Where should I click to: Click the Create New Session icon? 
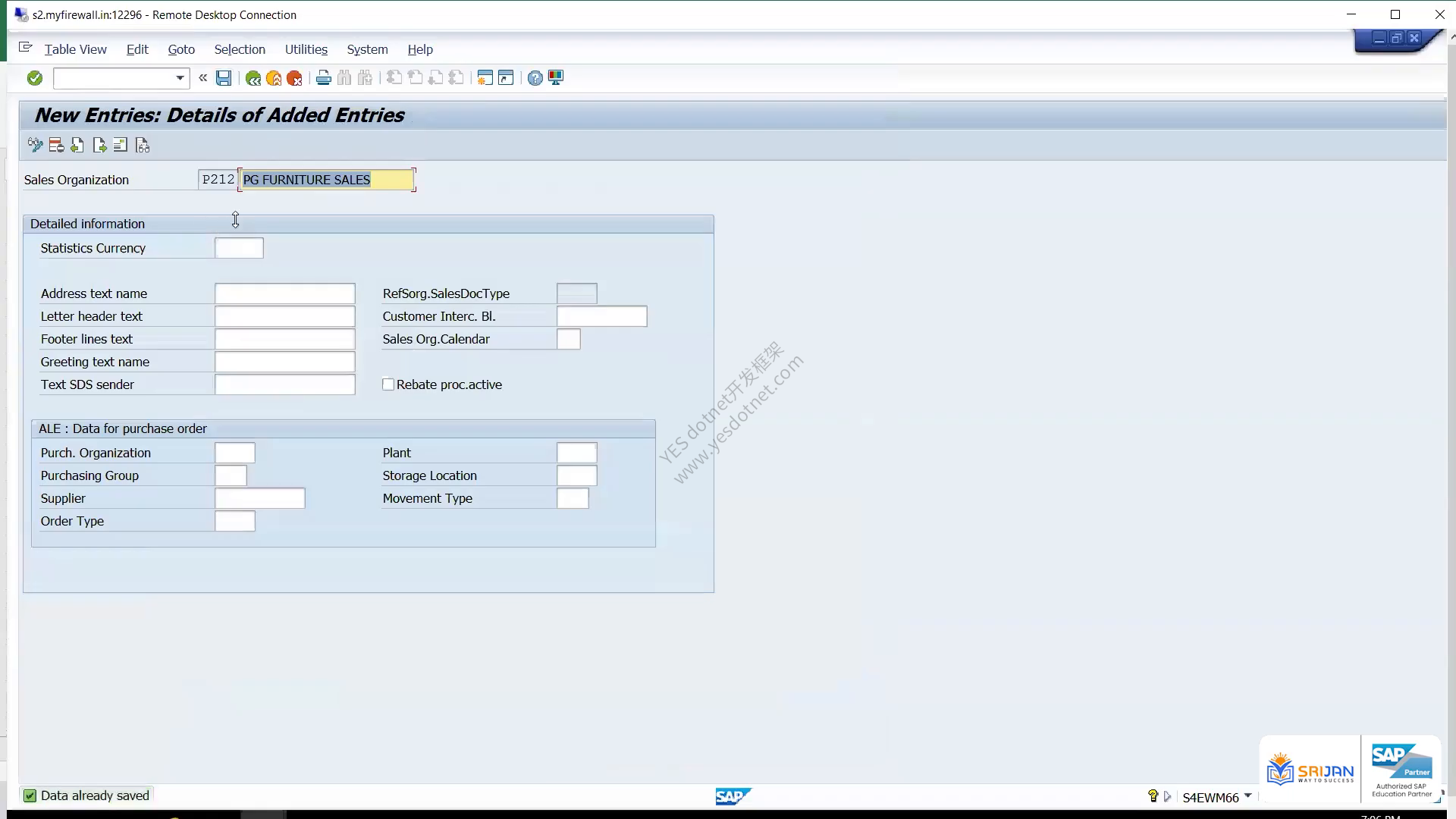[485, 78]
